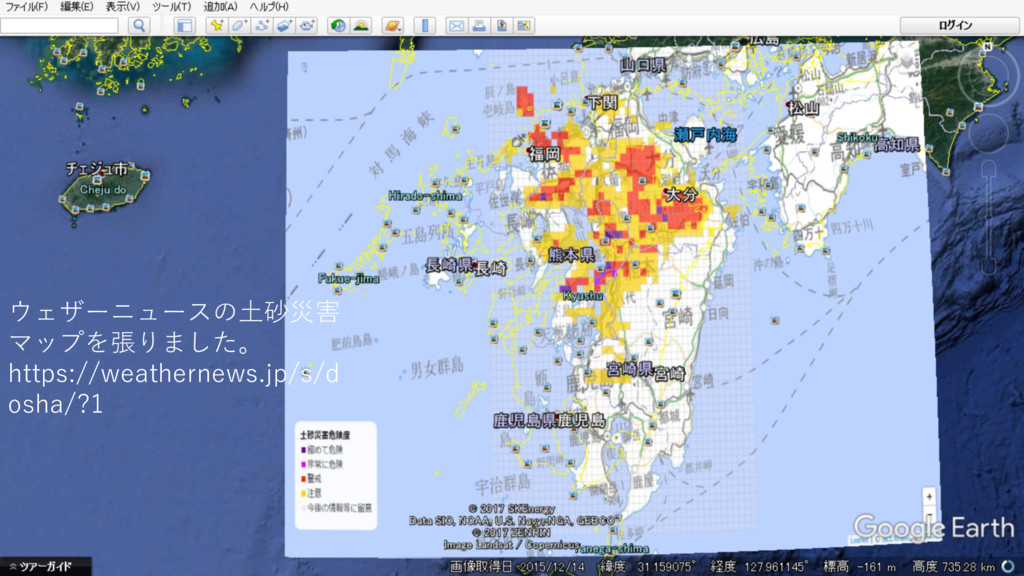
Task: Click the zoom slider control
Action: (x=988, y=219)
